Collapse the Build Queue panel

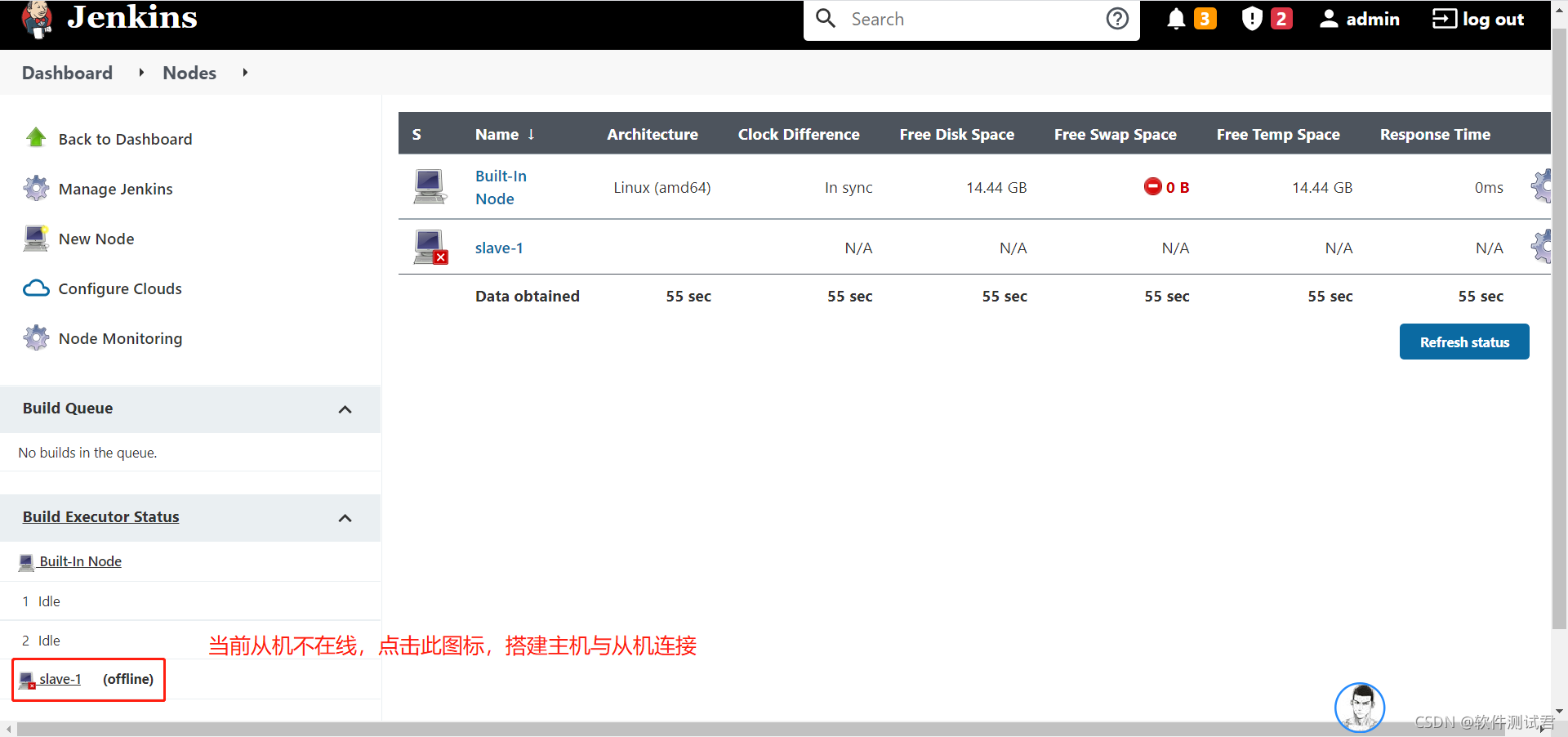pos(345,409)
